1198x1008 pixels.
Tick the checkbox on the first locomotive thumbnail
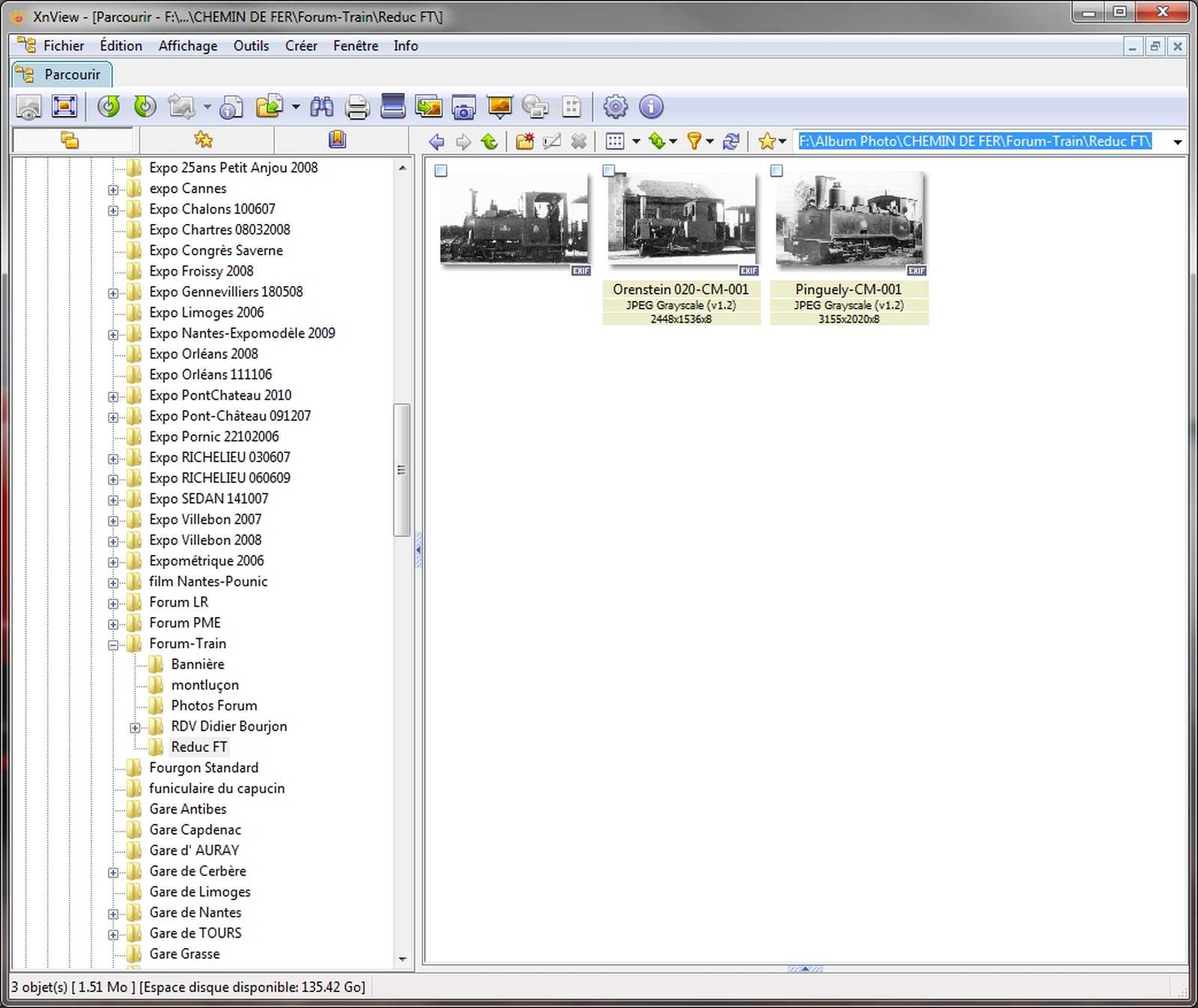point(441,171)
